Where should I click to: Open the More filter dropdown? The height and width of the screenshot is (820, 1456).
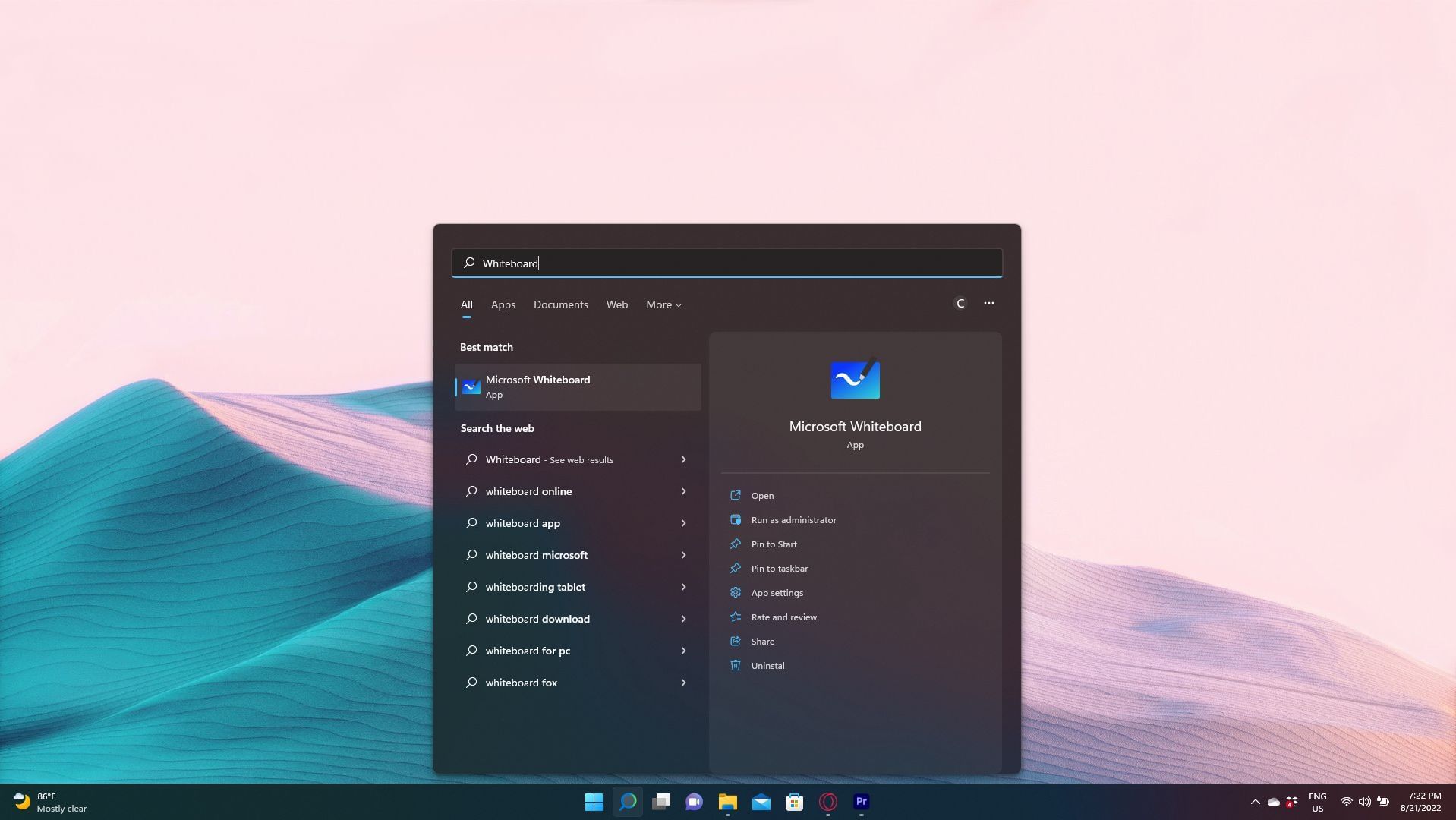(663, 304)
